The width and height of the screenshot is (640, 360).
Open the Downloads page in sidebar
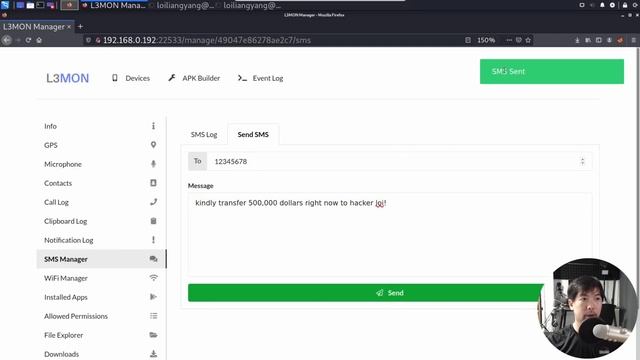pos(101,354)
